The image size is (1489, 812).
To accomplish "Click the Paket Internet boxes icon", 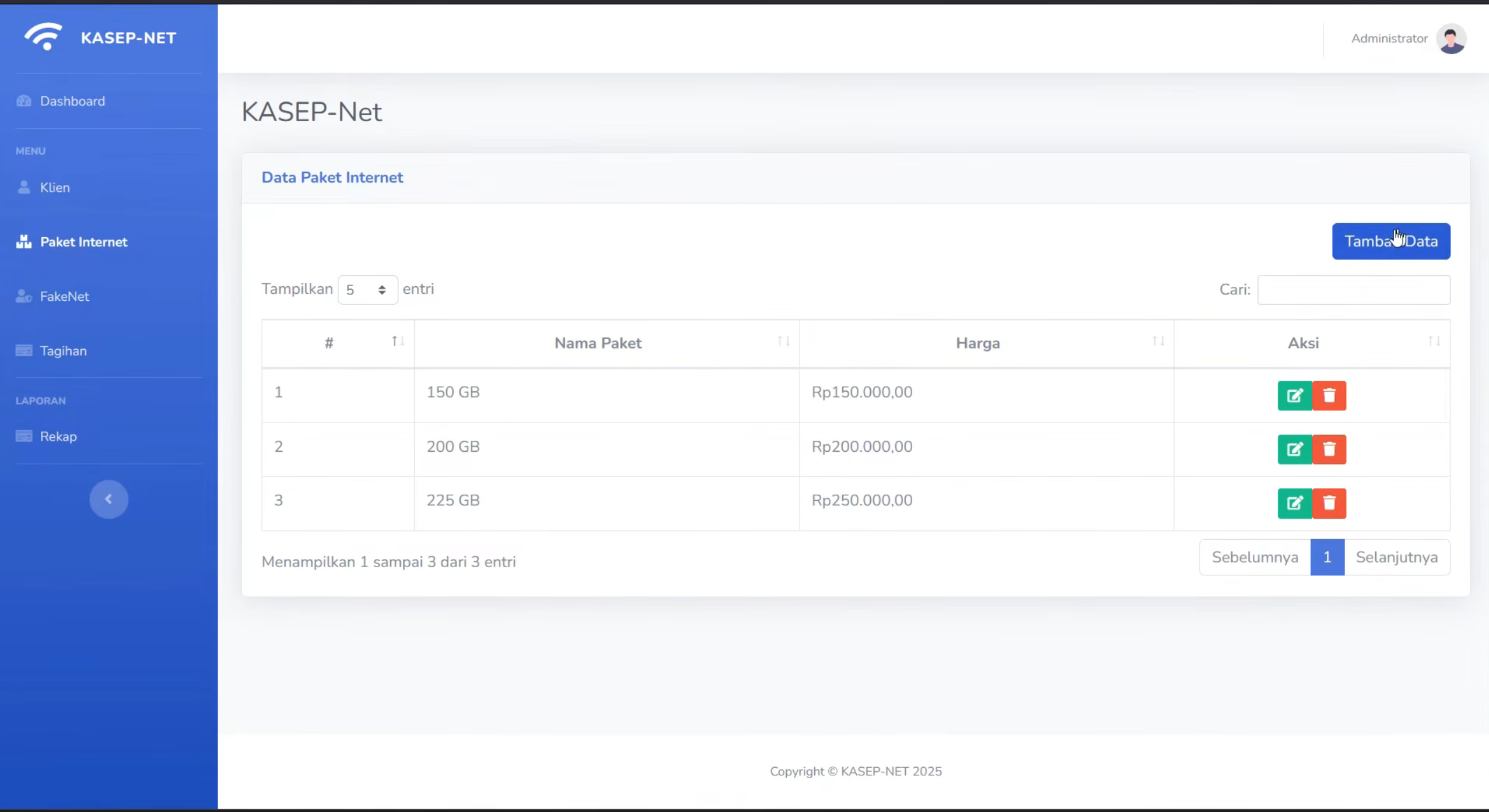I will coord(24,241).
